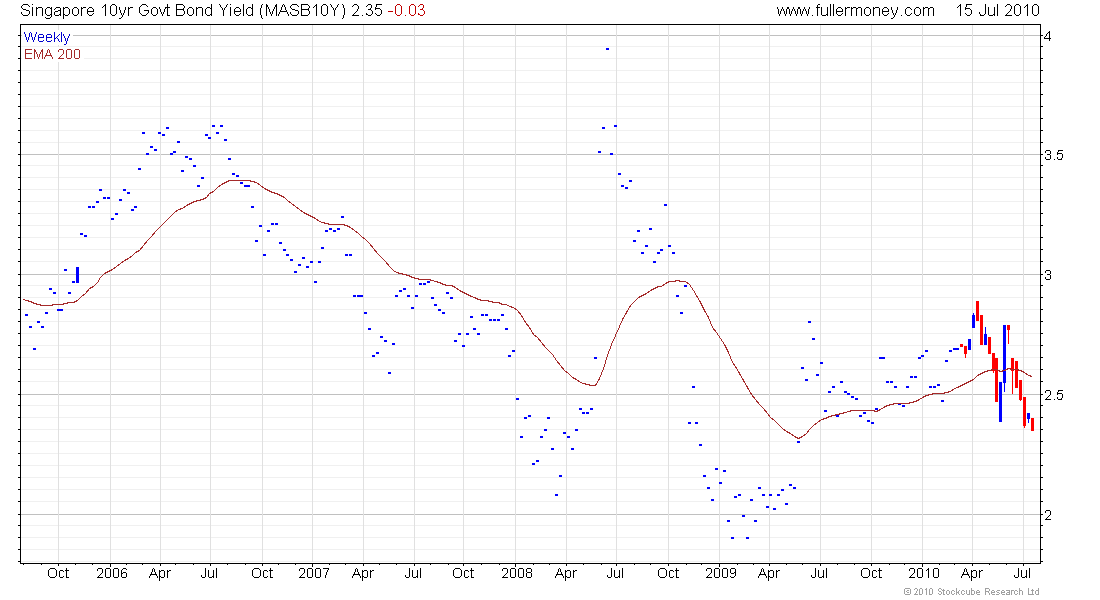
Task: Click the date '15 Jul 2010'
Action: coord(997,11)
